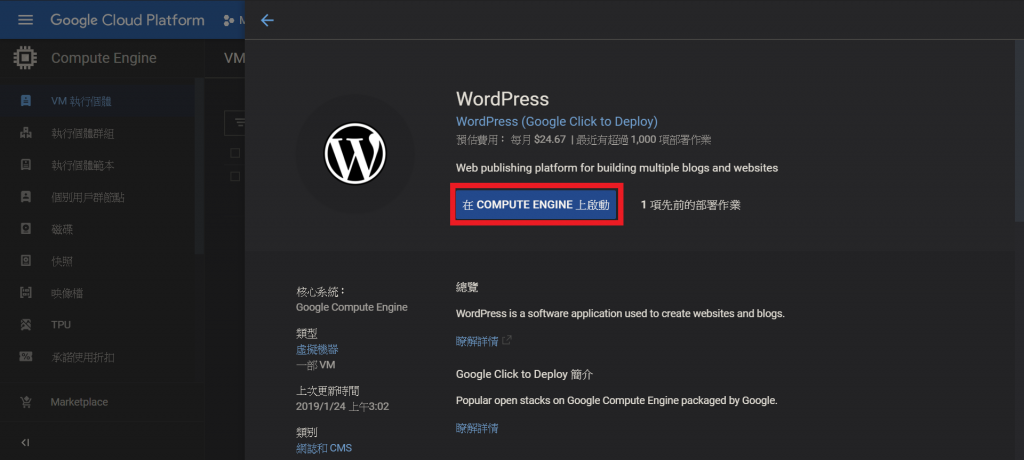The image size is (1024, 460).
Task: Click the WordPress logo thumbnail
Action: pyautogui.click(x=355, y=154)
